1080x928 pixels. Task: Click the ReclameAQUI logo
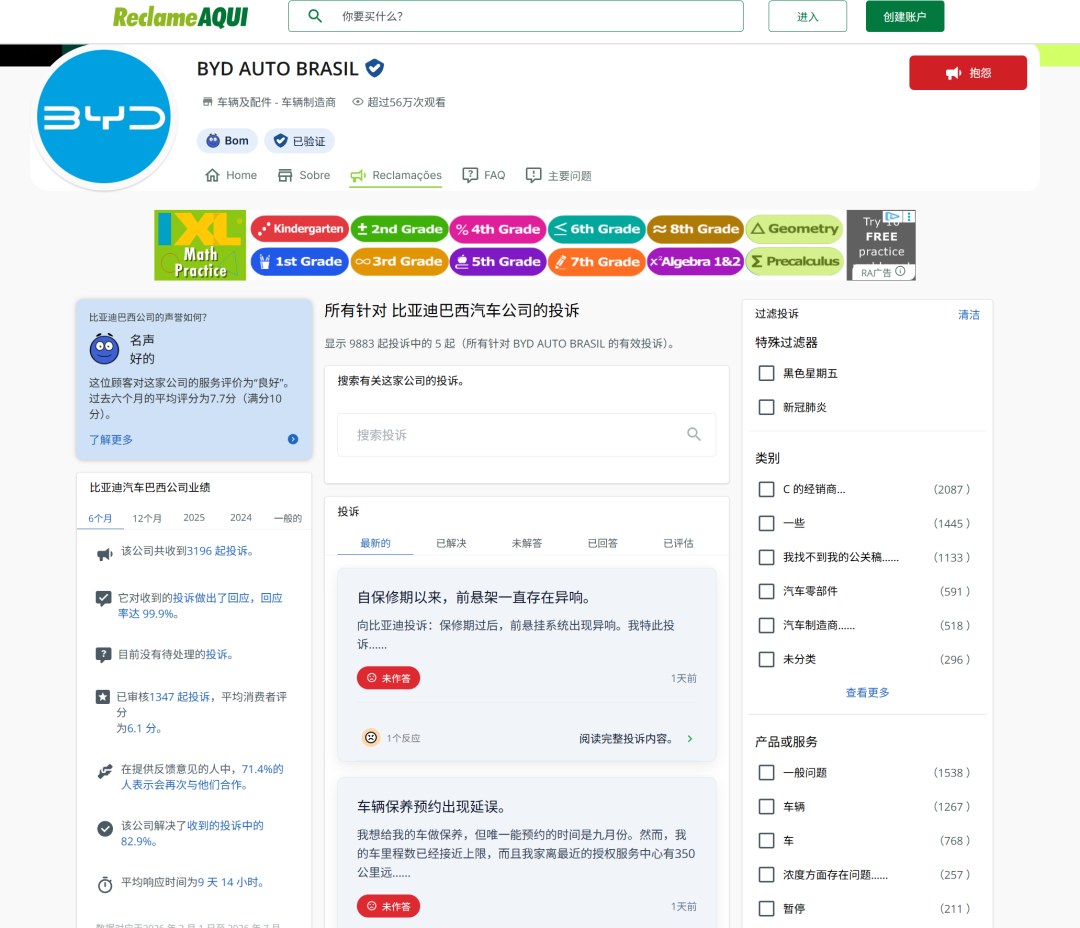(x=180, y=17)
